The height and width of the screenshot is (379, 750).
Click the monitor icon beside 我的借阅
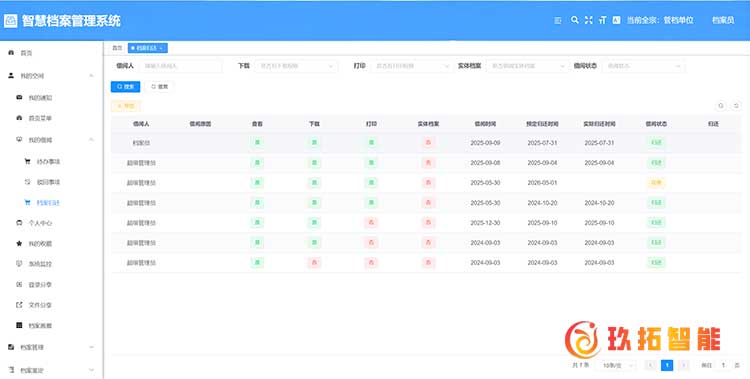[19, 139]
